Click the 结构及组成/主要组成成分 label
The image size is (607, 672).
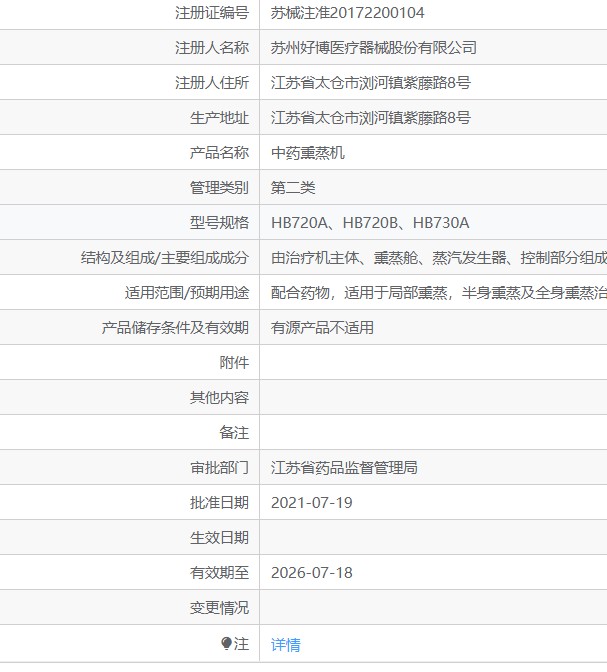coord(165,258)
